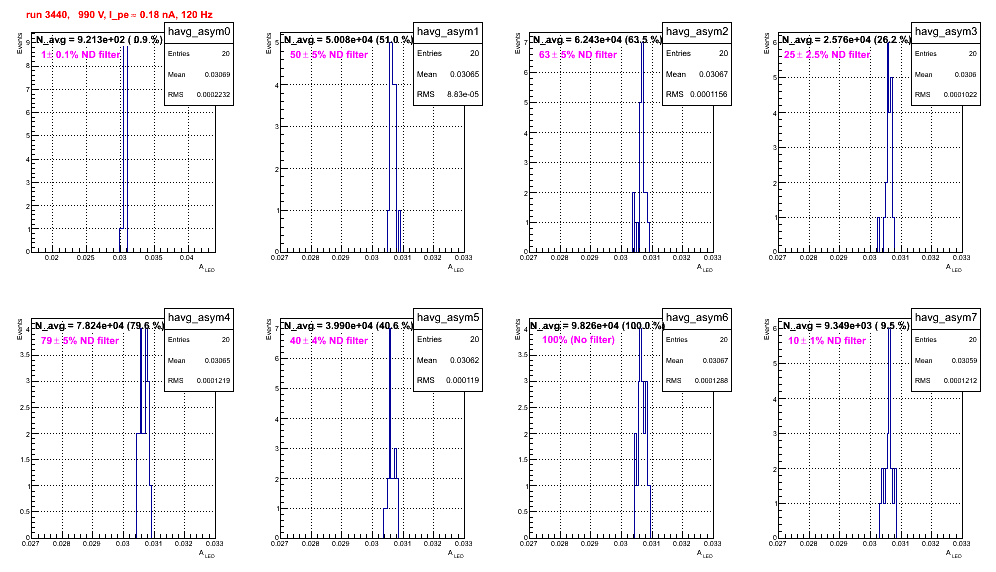The image size is (996, 572).
Task: Select the havg_asym5 stats box title
Action: (448, 318)
